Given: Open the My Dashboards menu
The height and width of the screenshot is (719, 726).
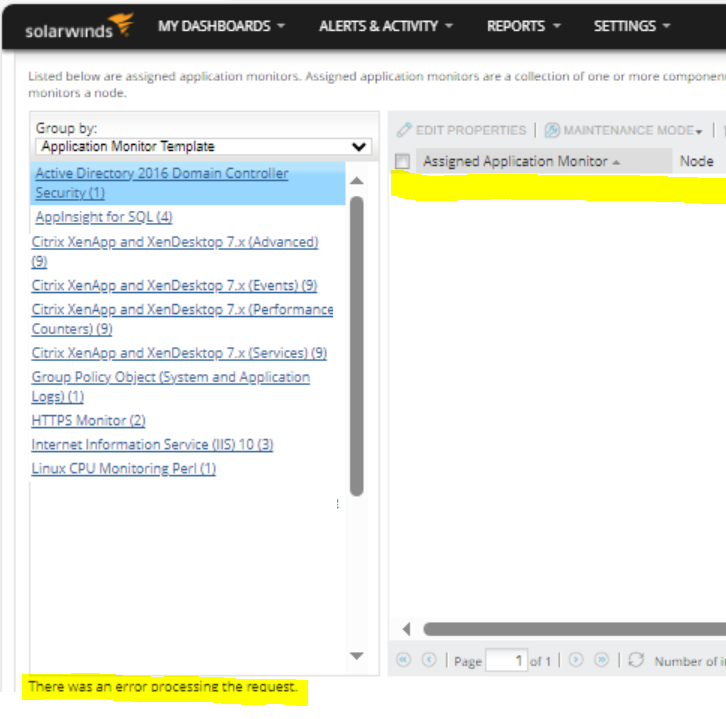Looking at the screenshot, I should pyautogui.click(x=221, y=26).
